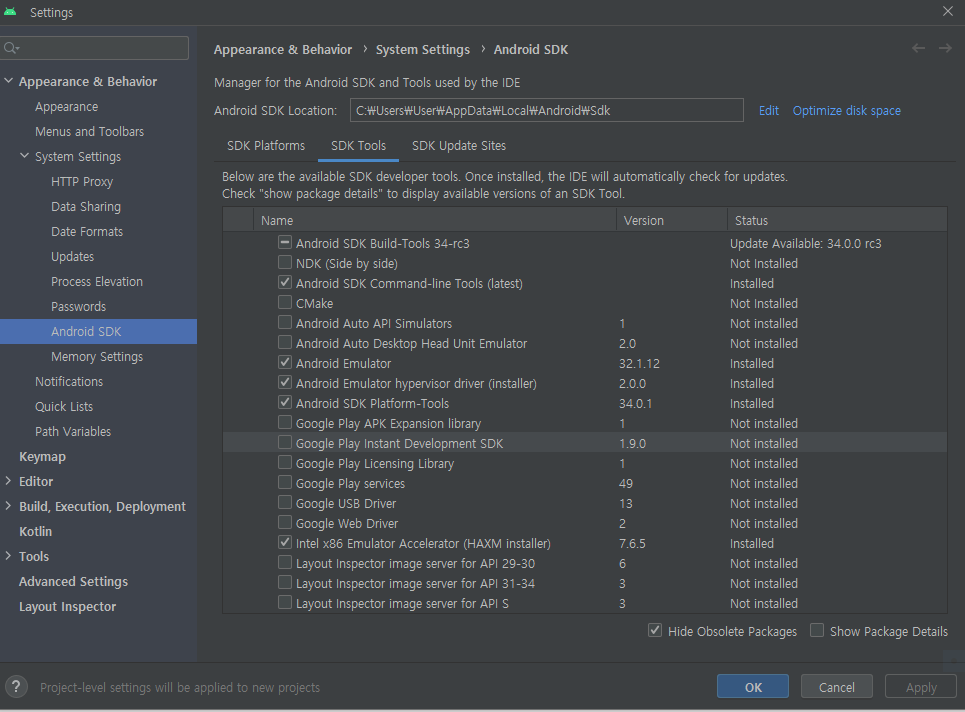This screenshot has height=712, width=965.
Task: Collapse the System Settings tree node
Action: pos(25,156)
